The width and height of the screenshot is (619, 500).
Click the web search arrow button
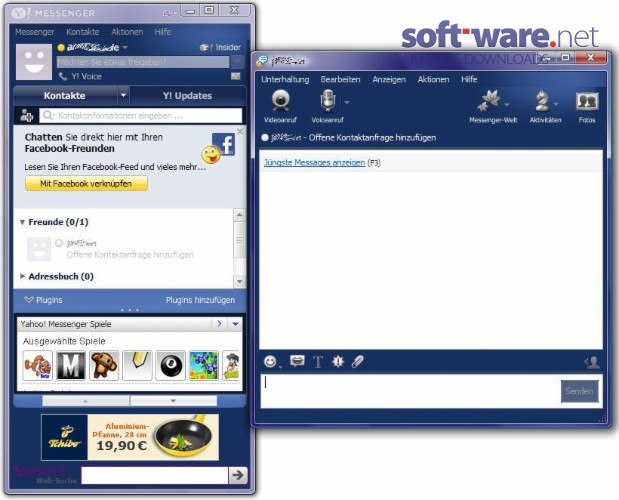(x=238, y=475)
